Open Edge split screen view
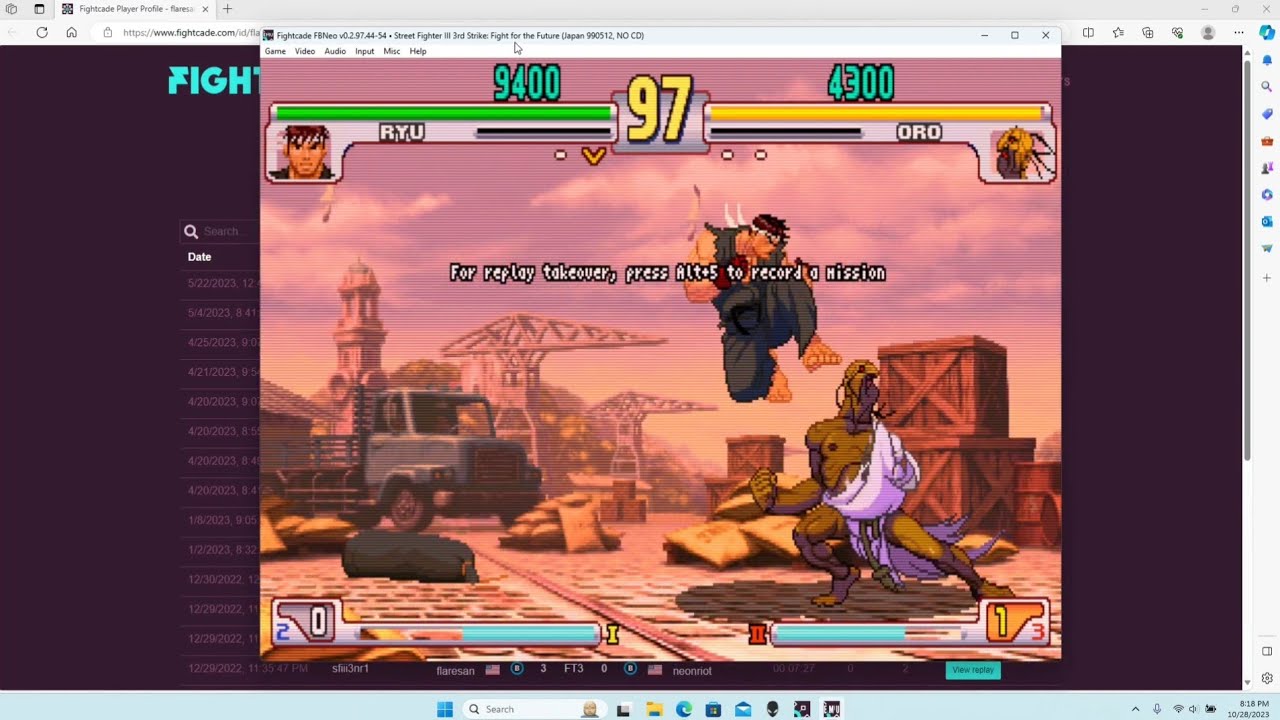 pos(1088,32)
